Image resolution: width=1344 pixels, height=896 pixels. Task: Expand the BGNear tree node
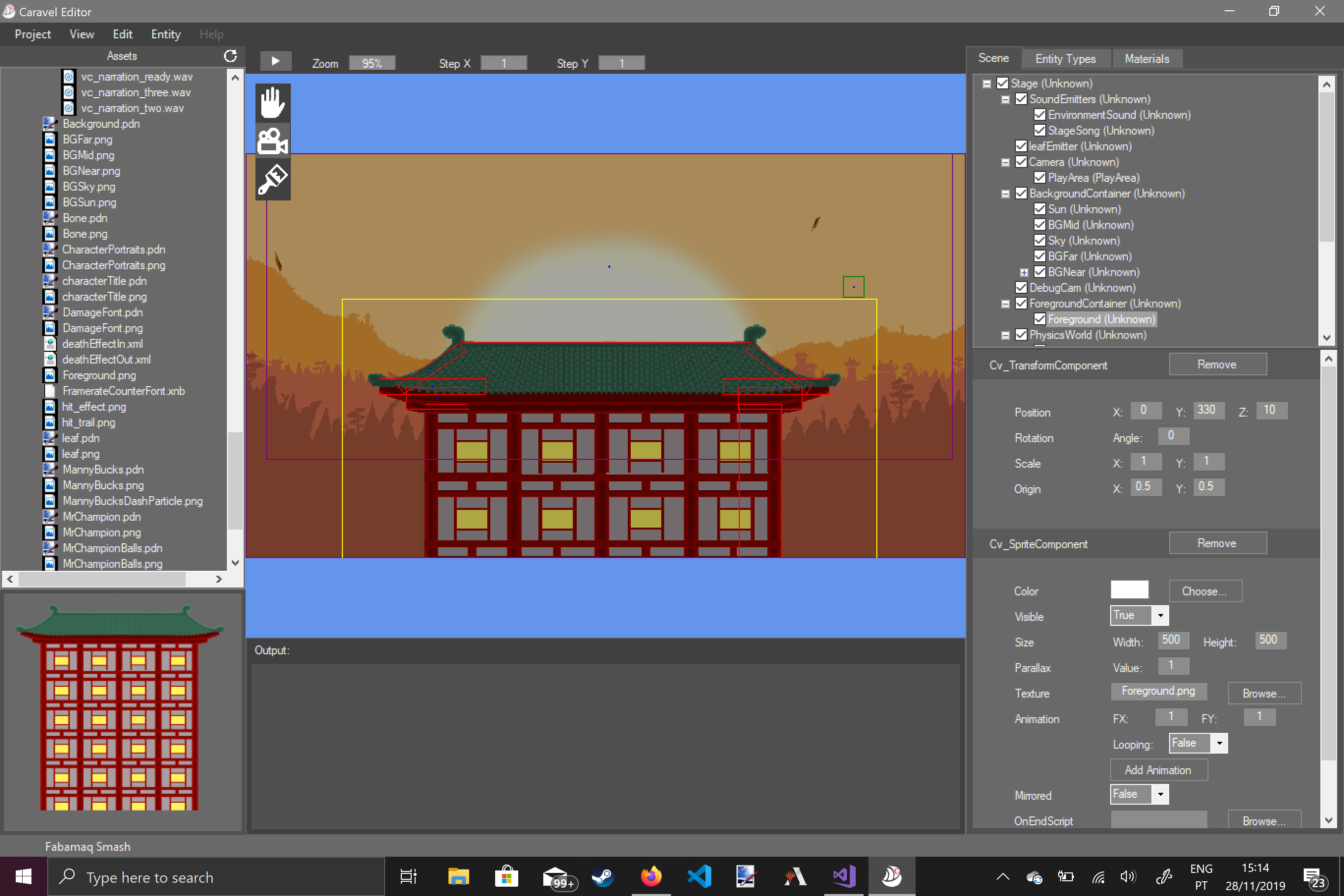pos(1024,273)
